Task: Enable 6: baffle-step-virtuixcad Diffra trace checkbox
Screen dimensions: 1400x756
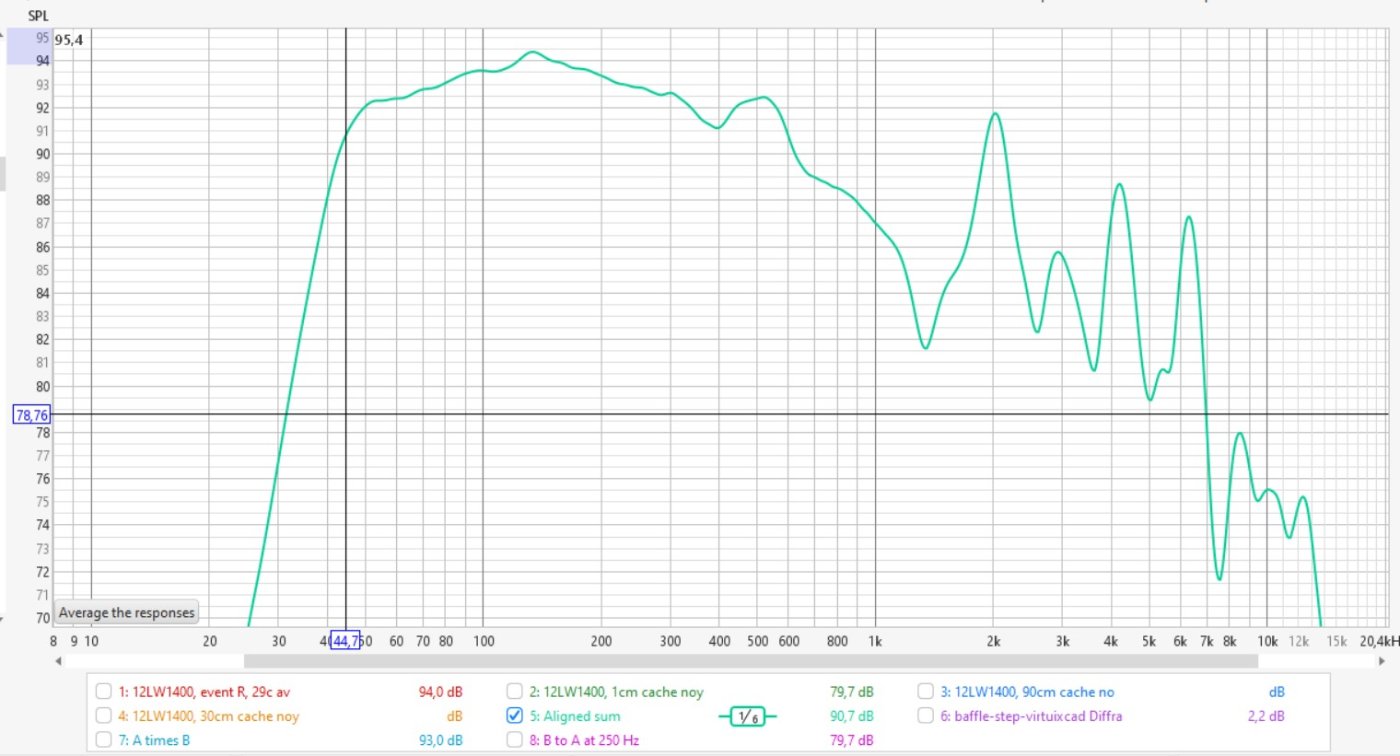Action: coord(925,716)
